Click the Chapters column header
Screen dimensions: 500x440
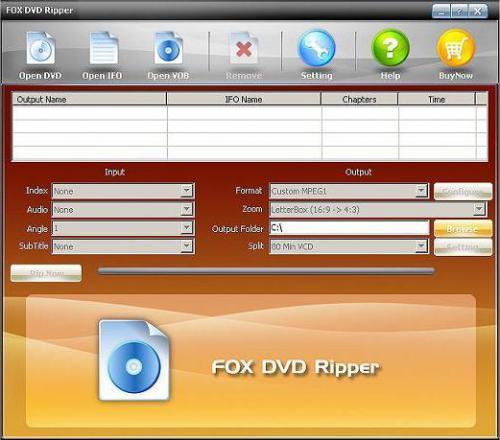(x=359, y=99)
